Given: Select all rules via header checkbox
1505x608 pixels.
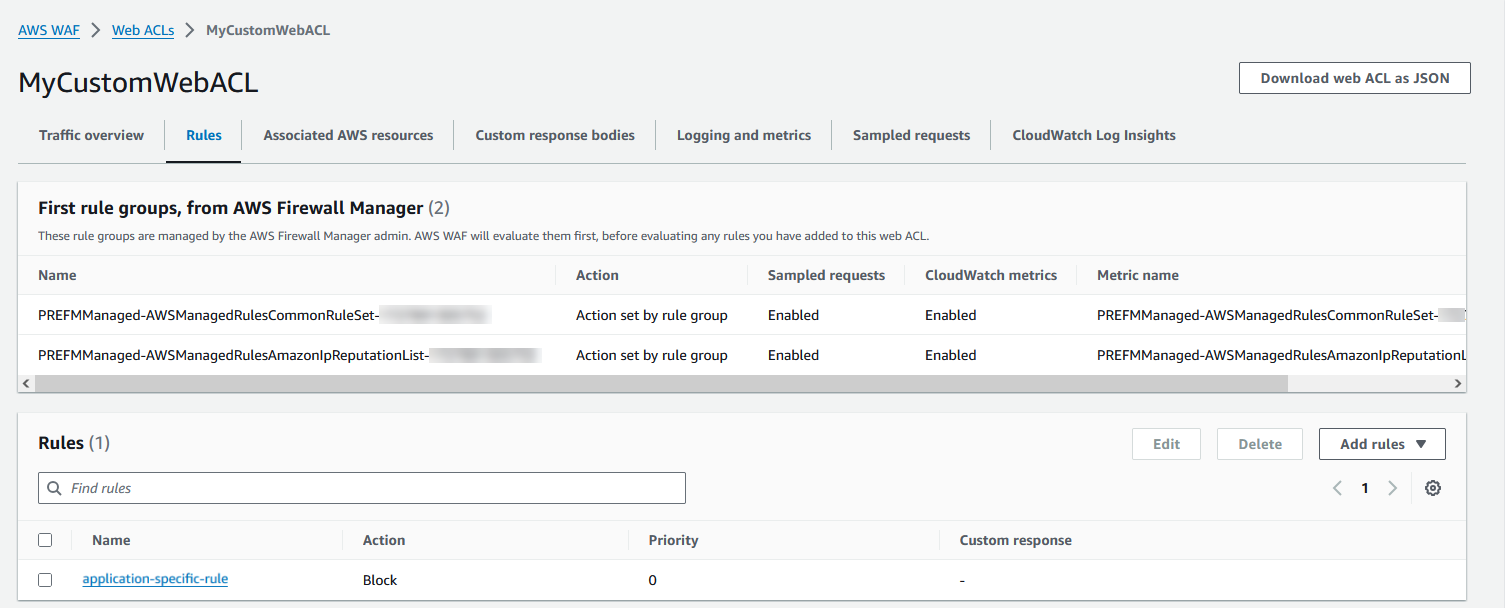Looking at the screenshot, I should point(45,539).
